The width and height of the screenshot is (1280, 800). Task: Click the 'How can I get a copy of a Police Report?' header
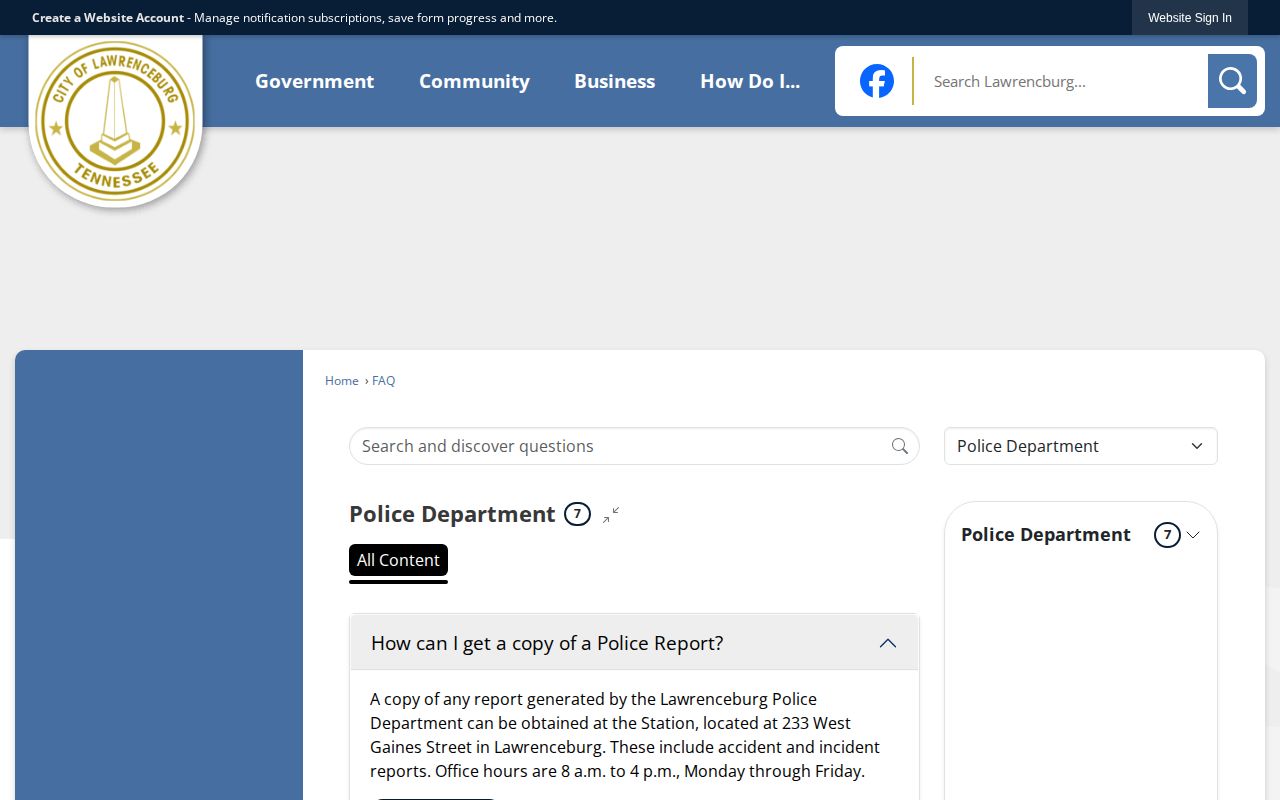pos(634,643)
